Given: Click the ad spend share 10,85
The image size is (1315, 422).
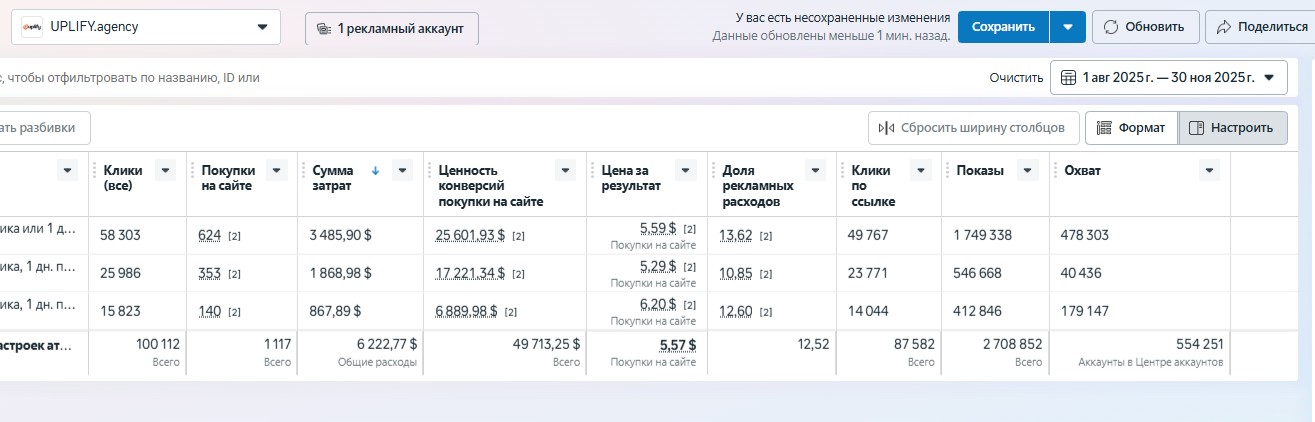Looking at the screenshot, I should (x=736, y=273).
